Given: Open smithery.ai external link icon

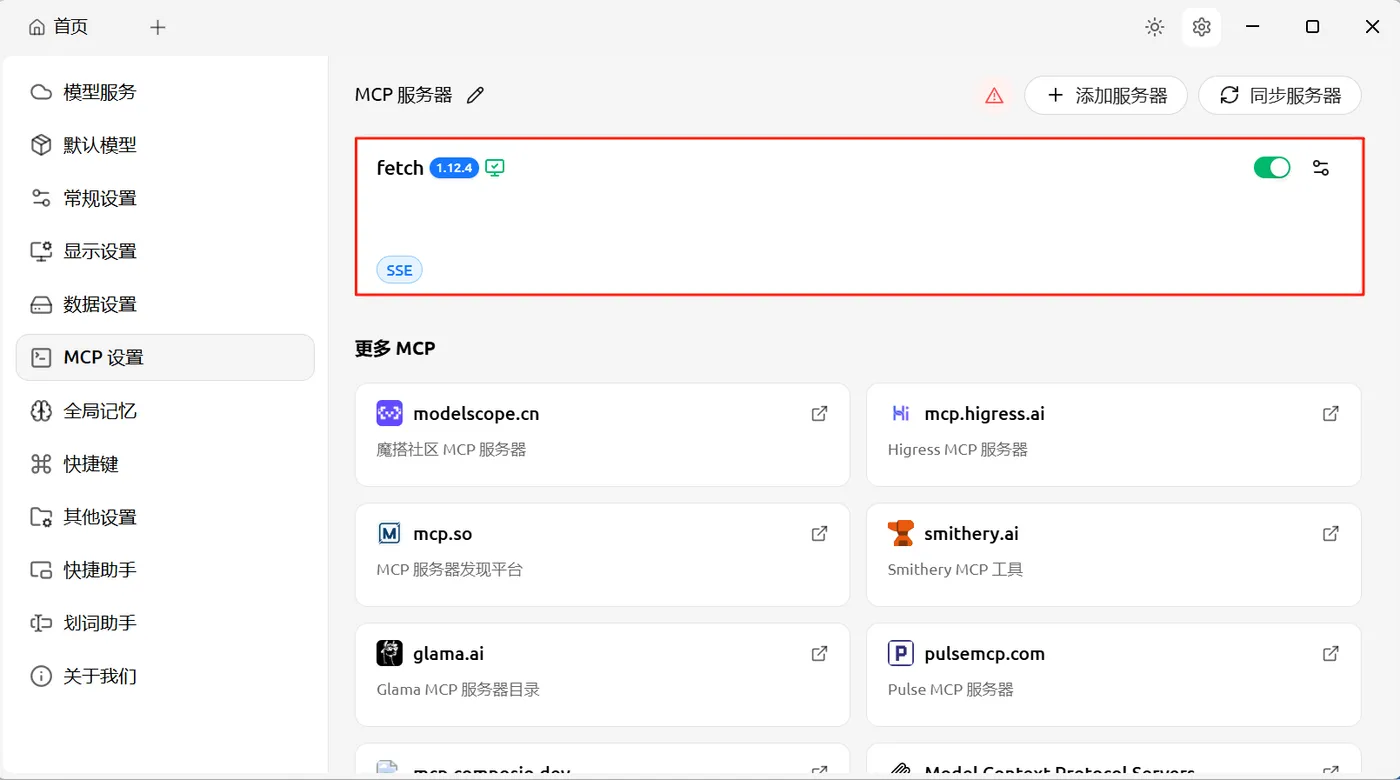Looking at the screenshot, I should coord(1331,534).
